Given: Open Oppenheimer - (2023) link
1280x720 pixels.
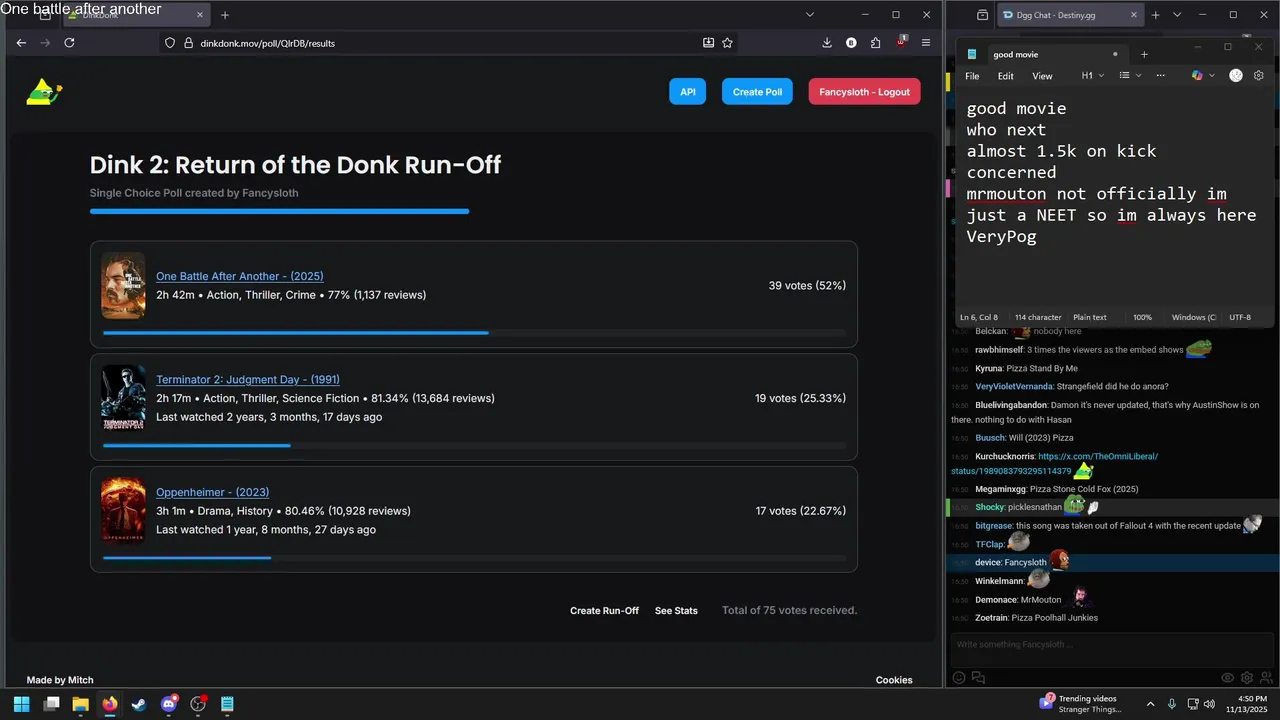Looking at the screenshot, I should tap(212, 492).
